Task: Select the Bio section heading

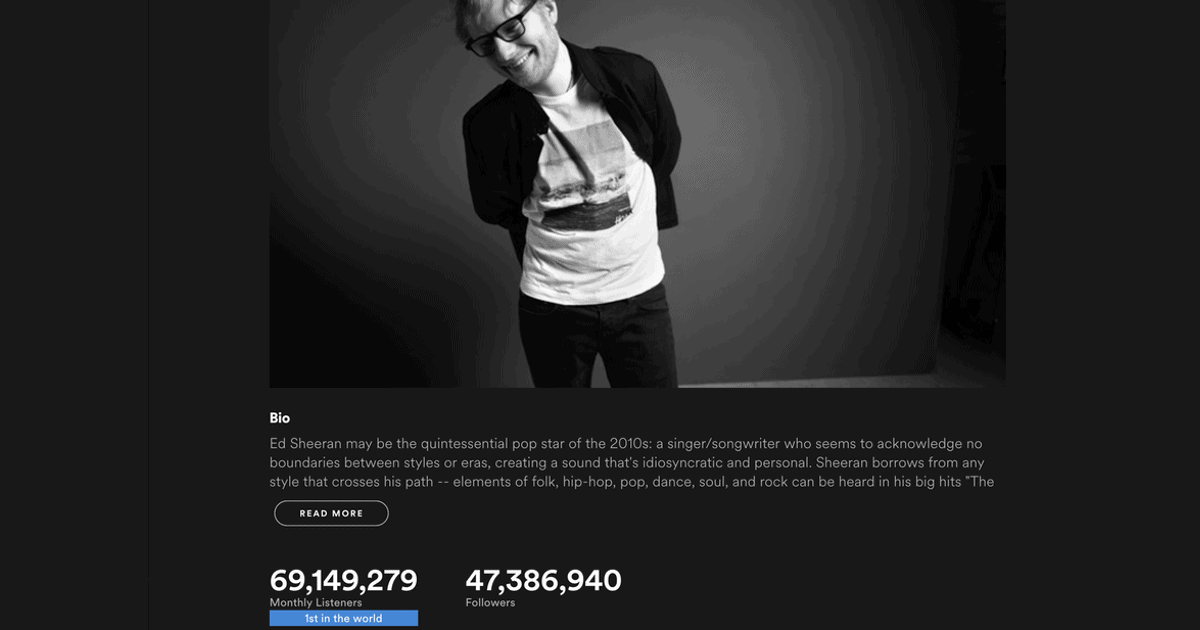Action: pyautogui.click(x=279, y=418)
